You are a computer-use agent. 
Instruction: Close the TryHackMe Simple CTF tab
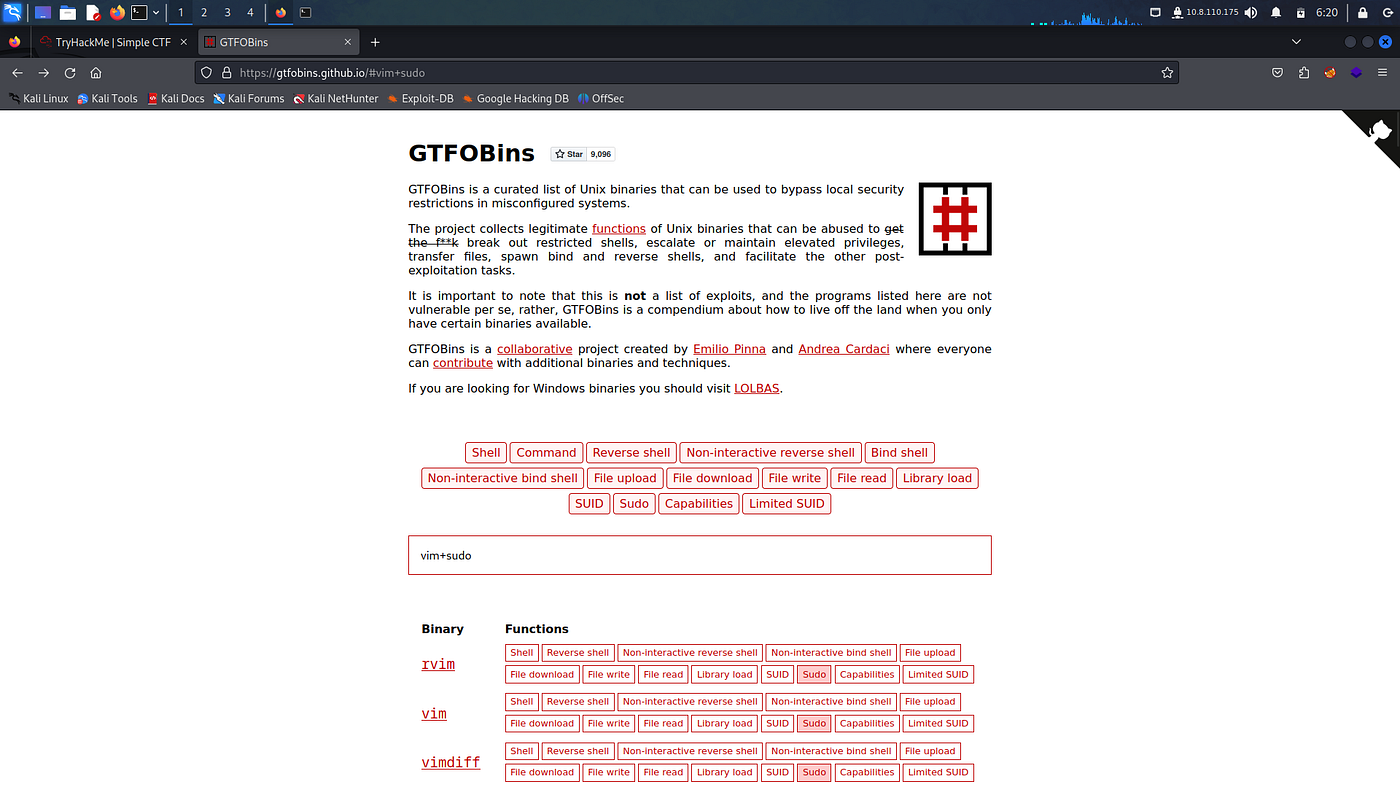pos(185,42)
